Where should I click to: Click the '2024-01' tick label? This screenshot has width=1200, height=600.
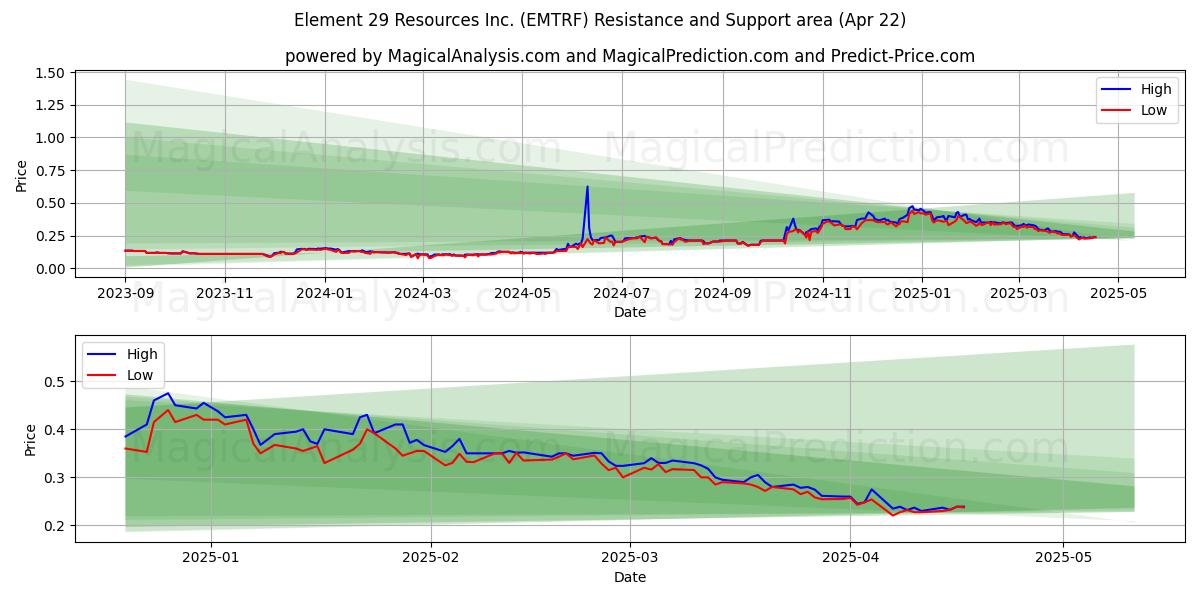[x=324, y=294]
